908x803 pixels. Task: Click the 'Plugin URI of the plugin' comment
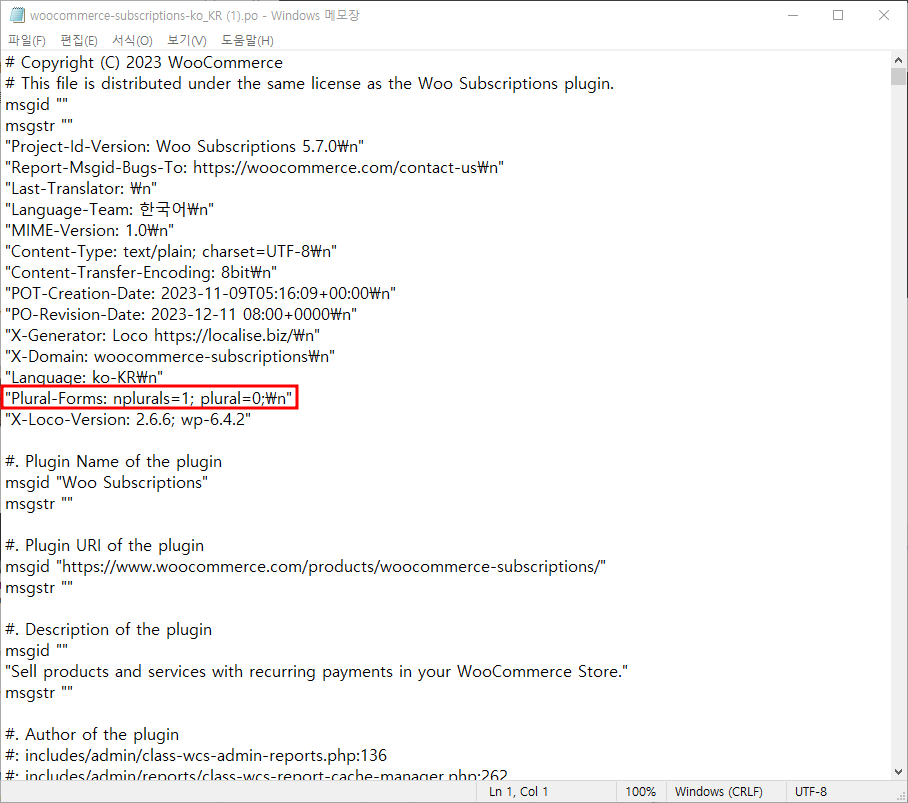105,545
